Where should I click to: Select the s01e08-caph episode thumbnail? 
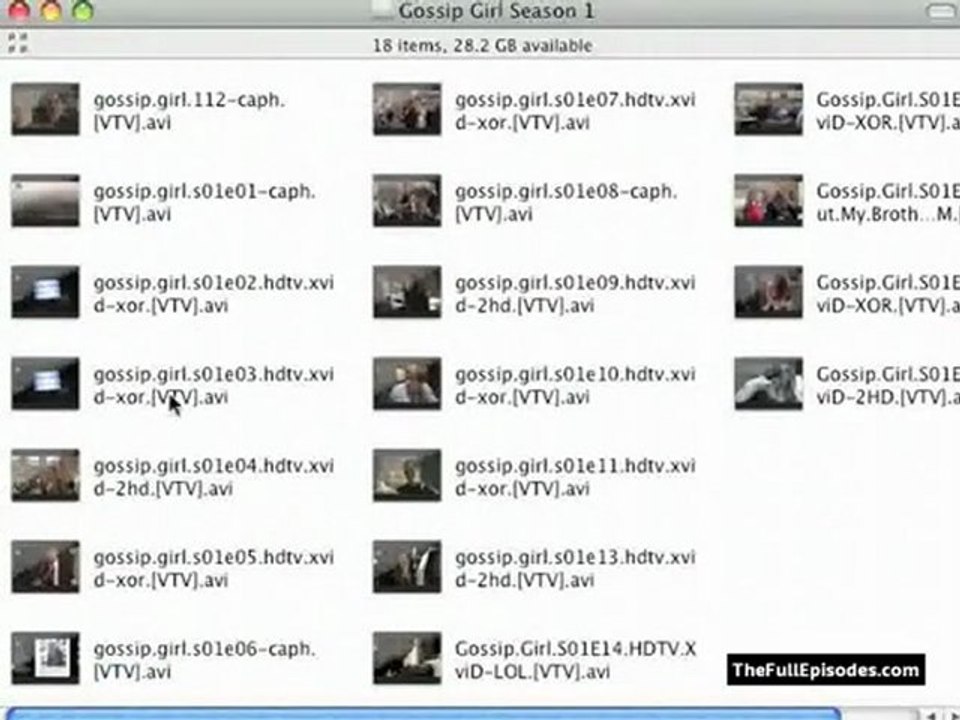(407, 200)
